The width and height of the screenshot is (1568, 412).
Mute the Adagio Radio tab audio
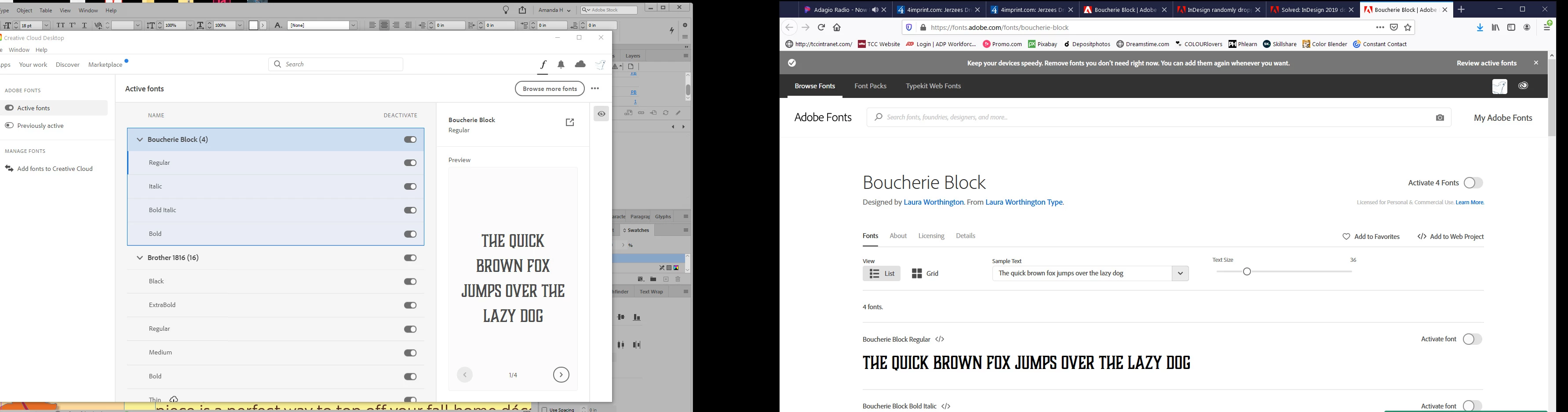(x=875, y=10)
